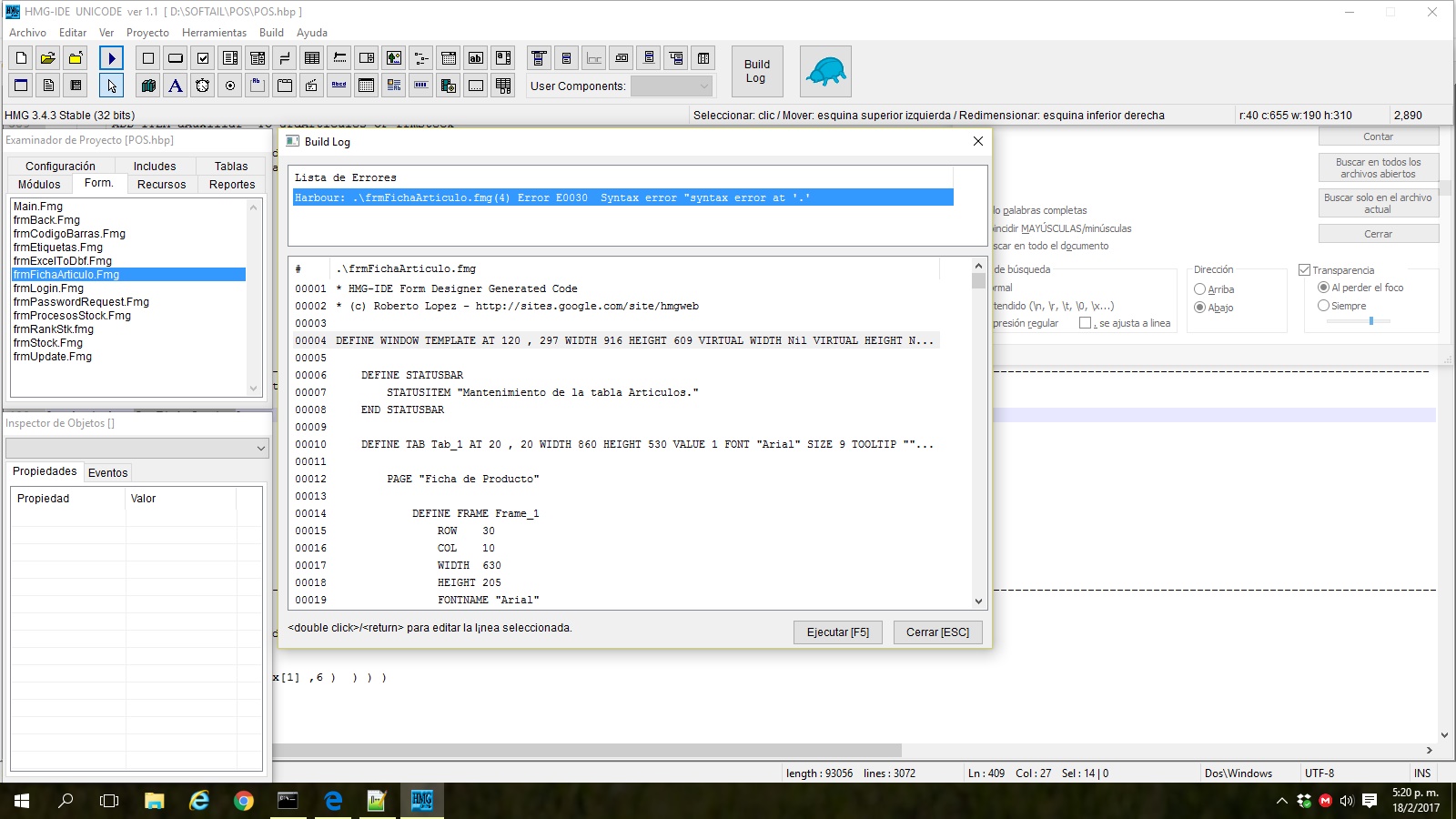Open the Proyecto menu
1456x819 pixels.
tap(147, 33)
